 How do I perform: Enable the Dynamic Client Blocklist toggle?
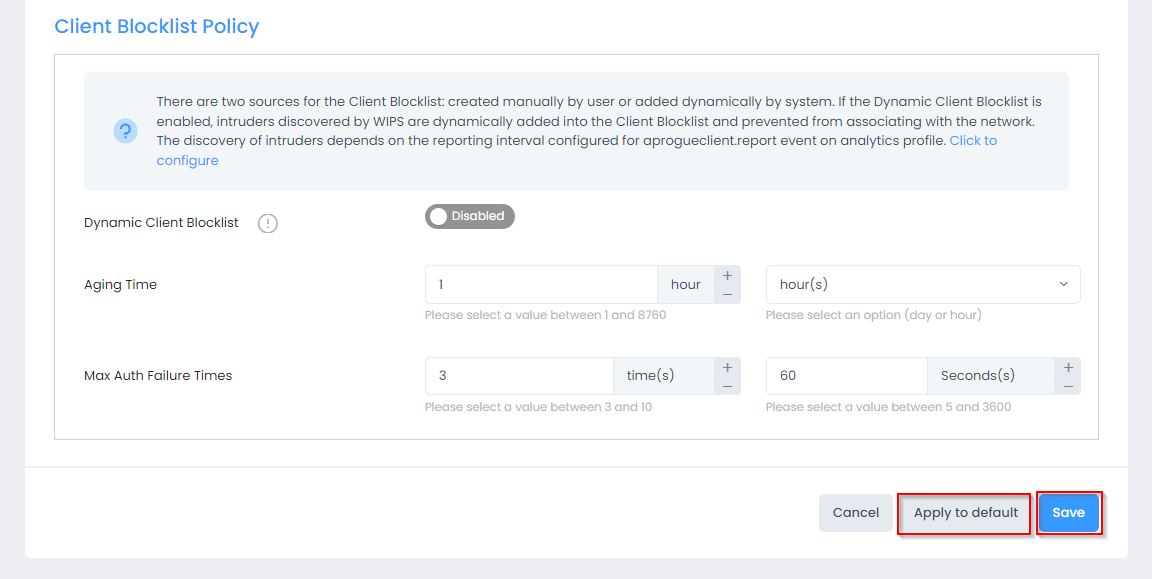(469, 217)
